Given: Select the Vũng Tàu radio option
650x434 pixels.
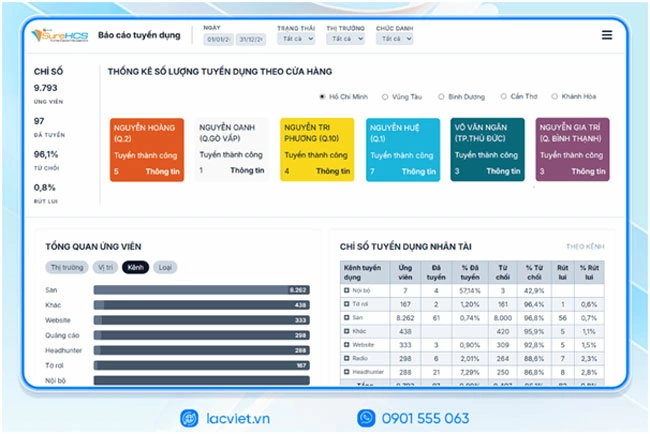Looking at the screenshot, I should pyautogui.click(x=385, y=97).
